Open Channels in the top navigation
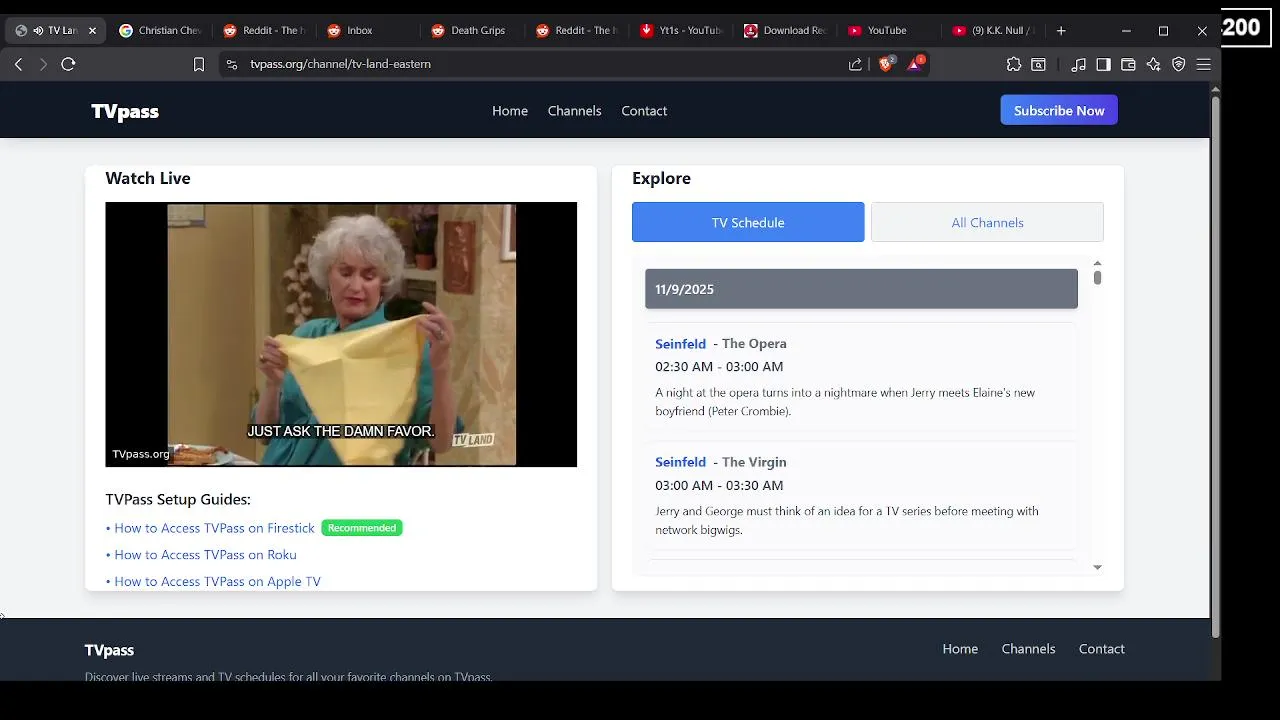 coord(574,111)
